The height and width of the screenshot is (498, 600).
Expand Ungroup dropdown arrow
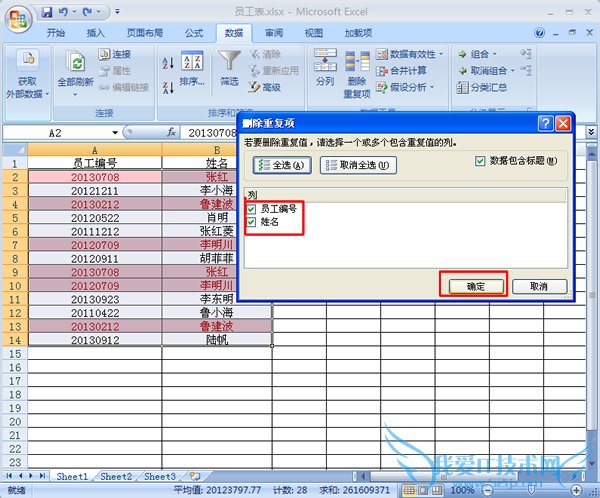512,71
